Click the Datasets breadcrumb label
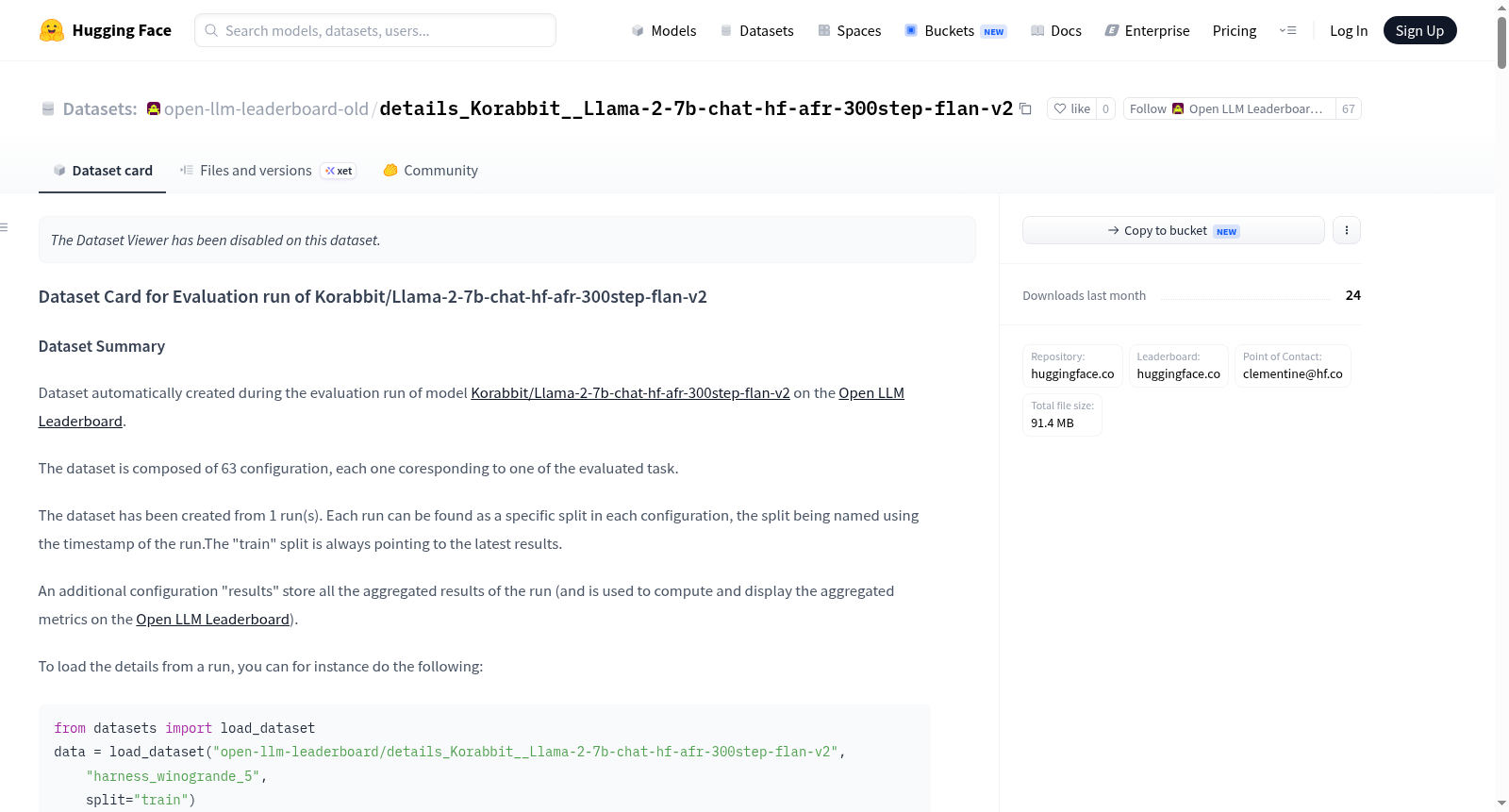Viewport: 1509px width, 812px height. coord(100,108)
